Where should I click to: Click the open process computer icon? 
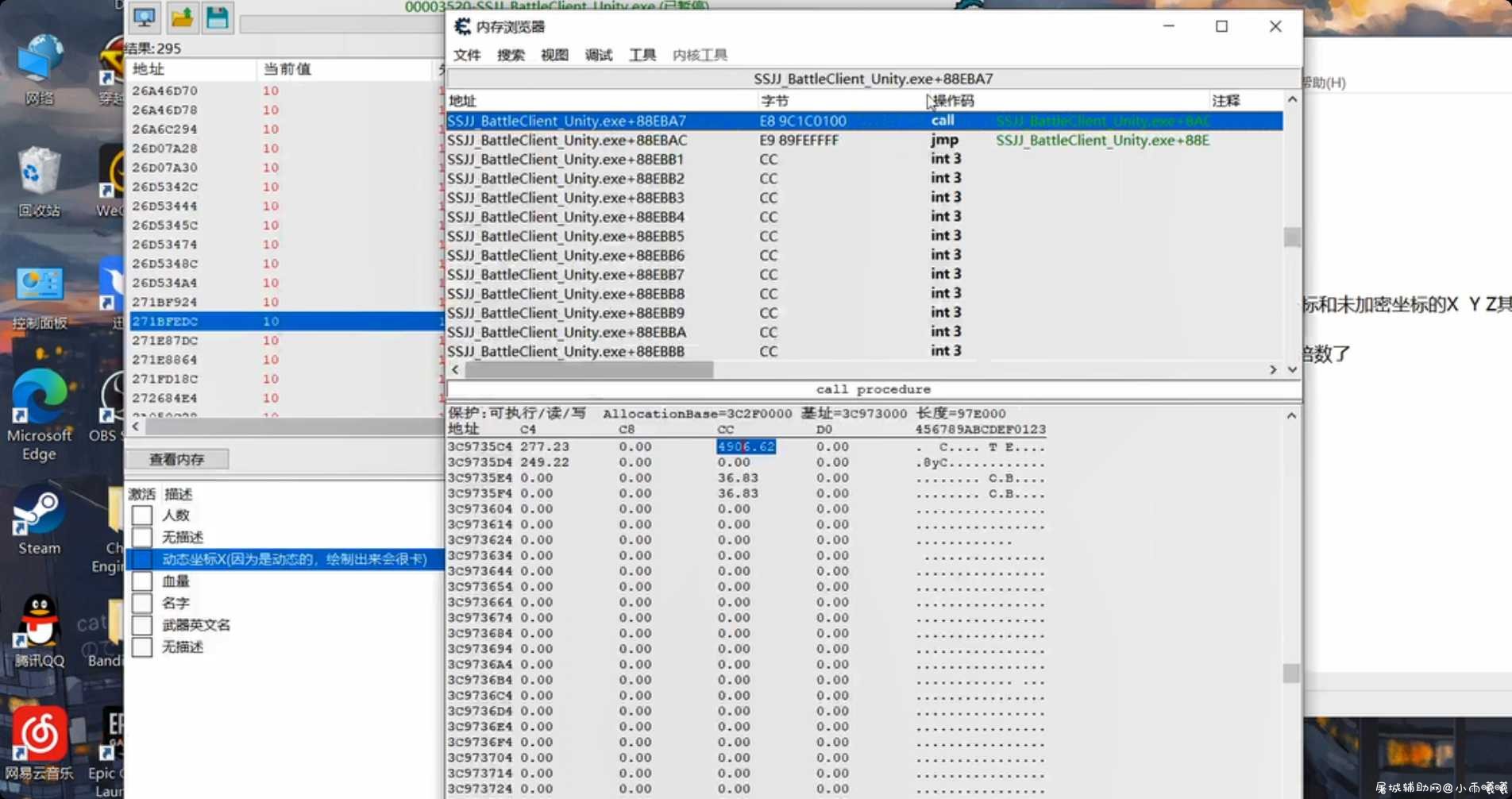(x=144, y=17)
